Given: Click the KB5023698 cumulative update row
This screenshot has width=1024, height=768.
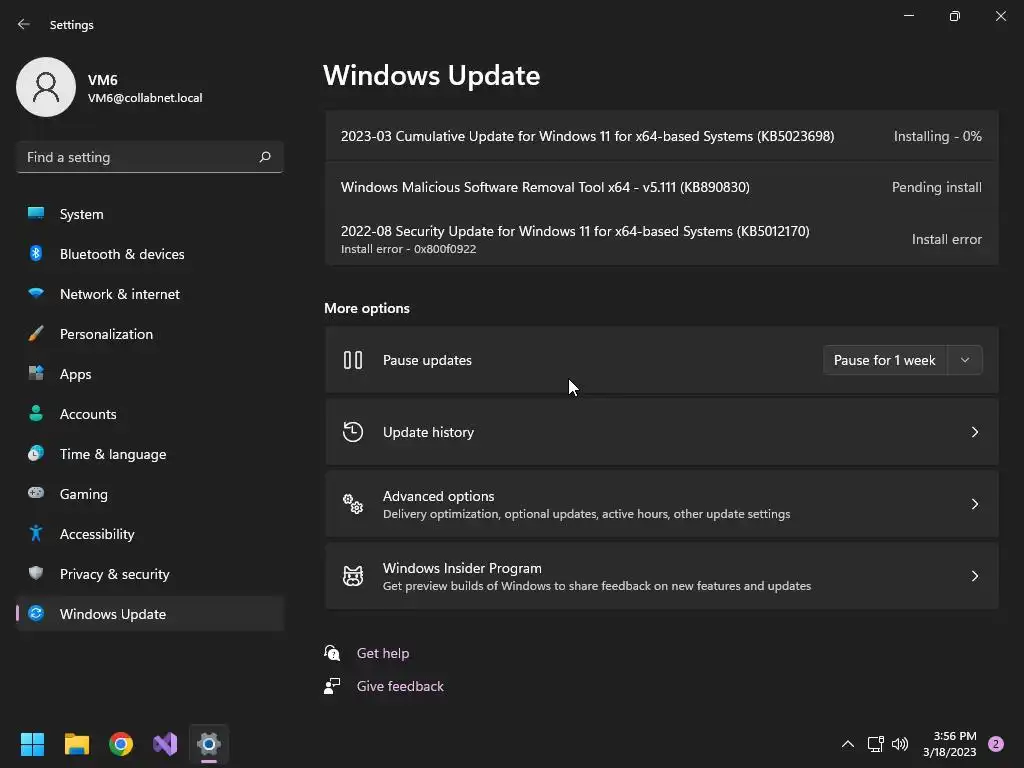Looking at the screenshot, I should (x=662, y=136).
